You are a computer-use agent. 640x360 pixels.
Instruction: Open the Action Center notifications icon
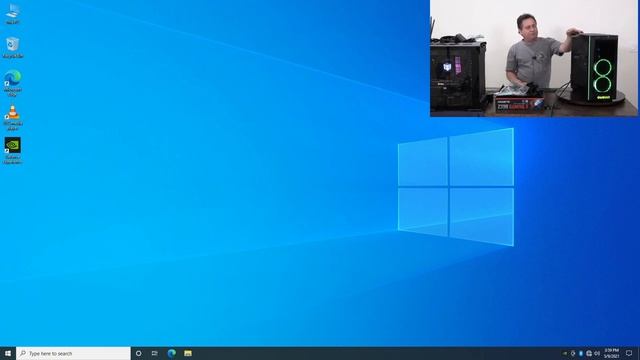point(629,353)
